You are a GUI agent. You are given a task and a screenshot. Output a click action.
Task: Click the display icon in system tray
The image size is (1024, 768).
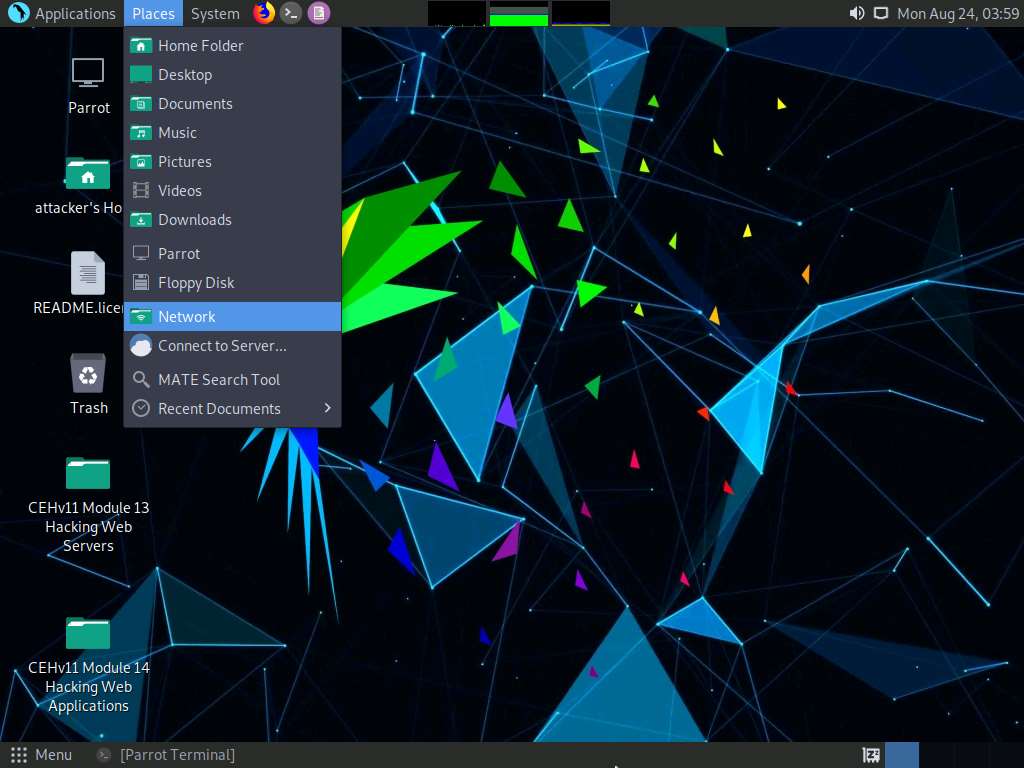point(880,13)
